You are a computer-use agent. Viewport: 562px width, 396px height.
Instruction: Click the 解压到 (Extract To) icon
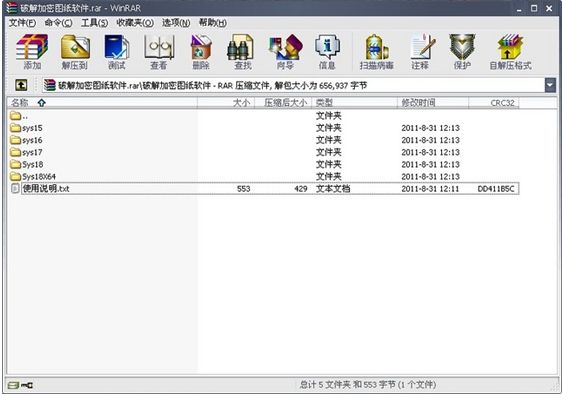[x=75, y=52]
